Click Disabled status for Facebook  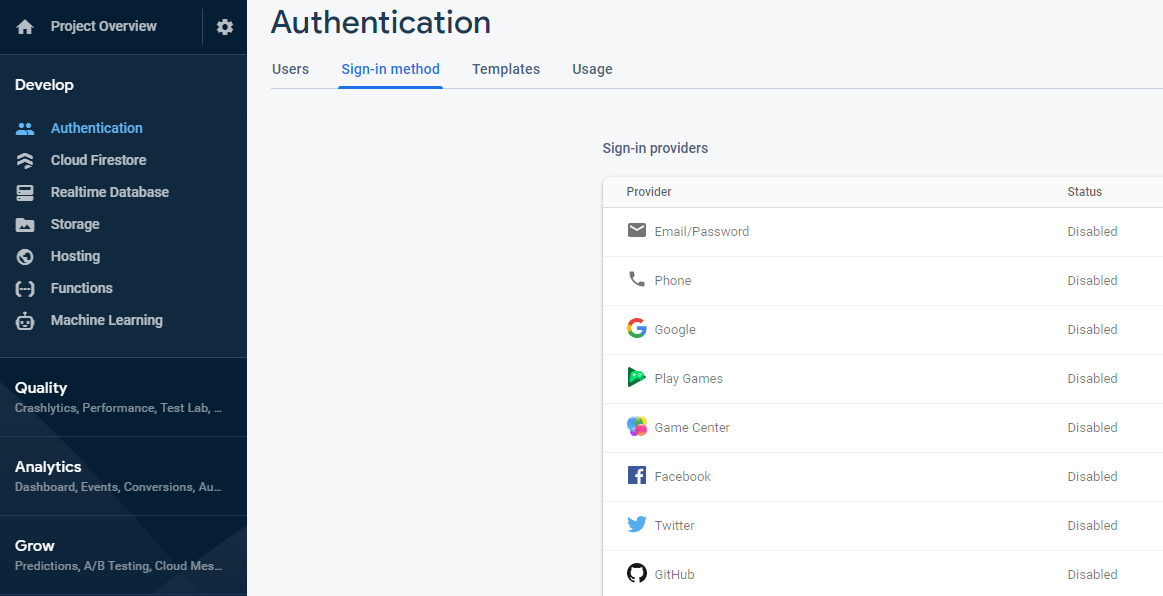(x=1092, y=476)
